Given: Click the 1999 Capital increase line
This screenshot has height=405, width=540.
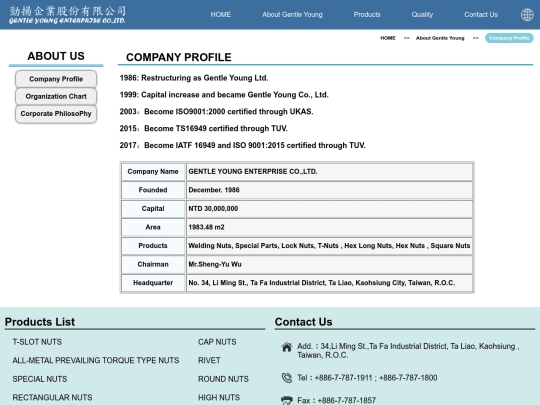Looking at the screenshot, I should 224,95.
